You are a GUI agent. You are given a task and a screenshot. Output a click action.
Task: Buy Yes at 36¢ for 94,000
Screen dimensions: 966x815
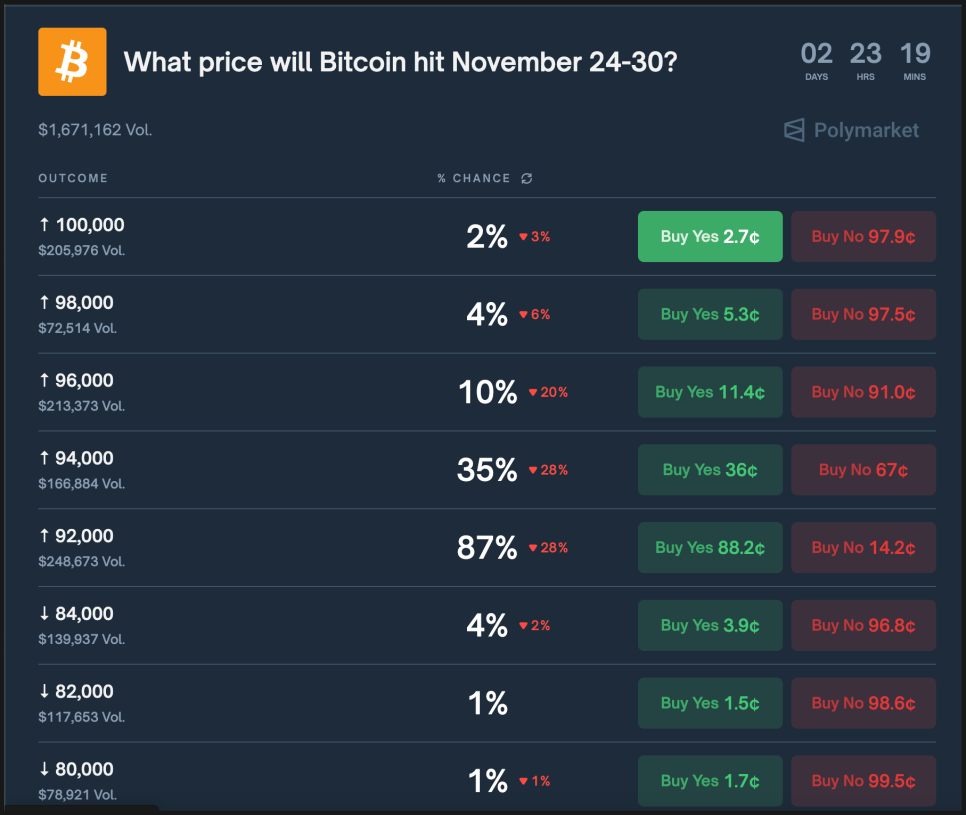pos(710,470)
